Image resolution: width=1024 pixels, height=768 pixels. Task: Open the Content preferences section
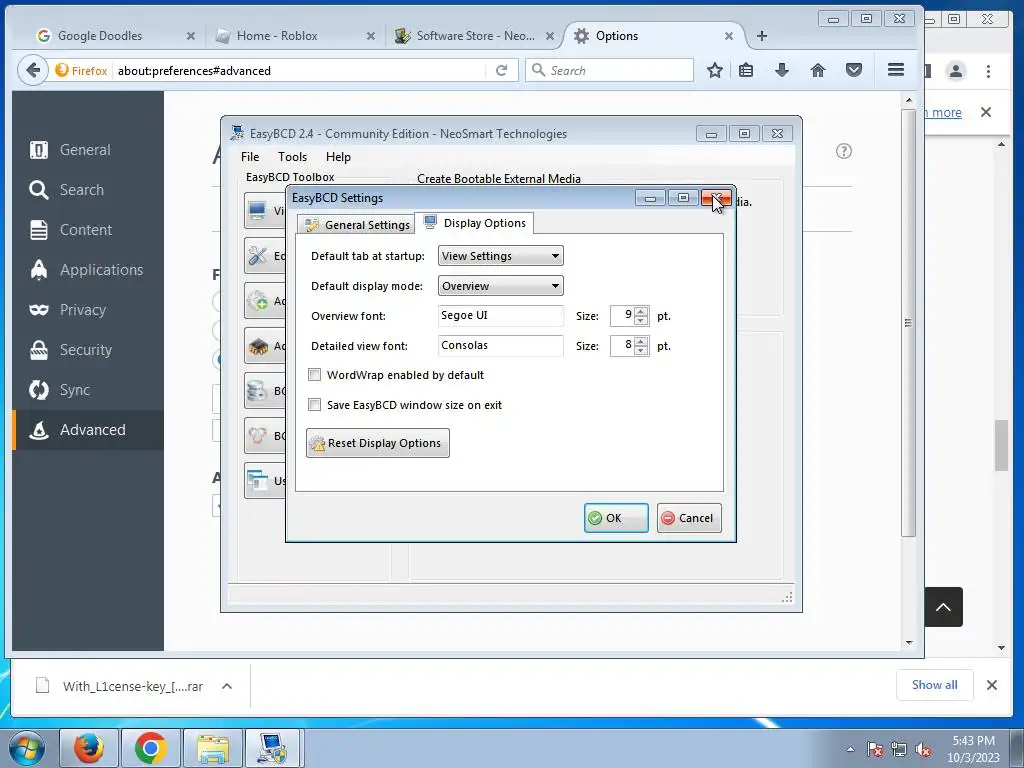tap(88, 230)
